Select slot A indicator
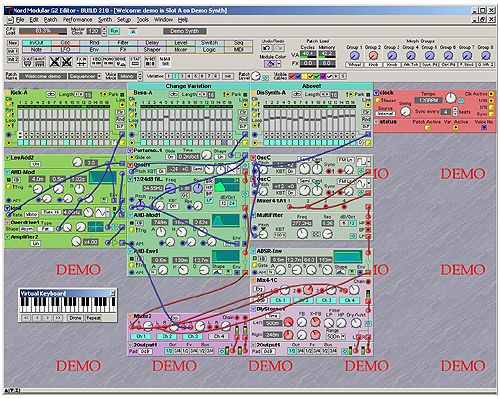The image size is (500, 399). click(133, 31)
